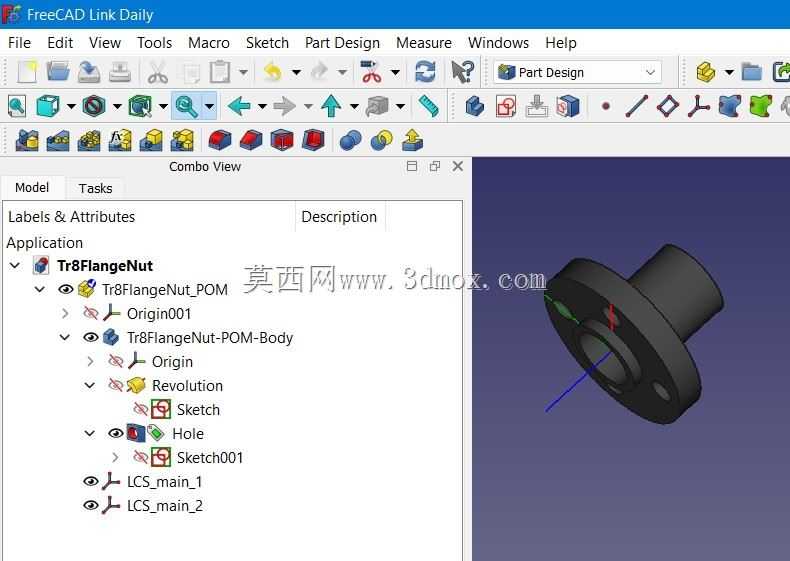Screen dimensions: 790x561
Task: Click the fx formula feature icon
Action: 120,140
